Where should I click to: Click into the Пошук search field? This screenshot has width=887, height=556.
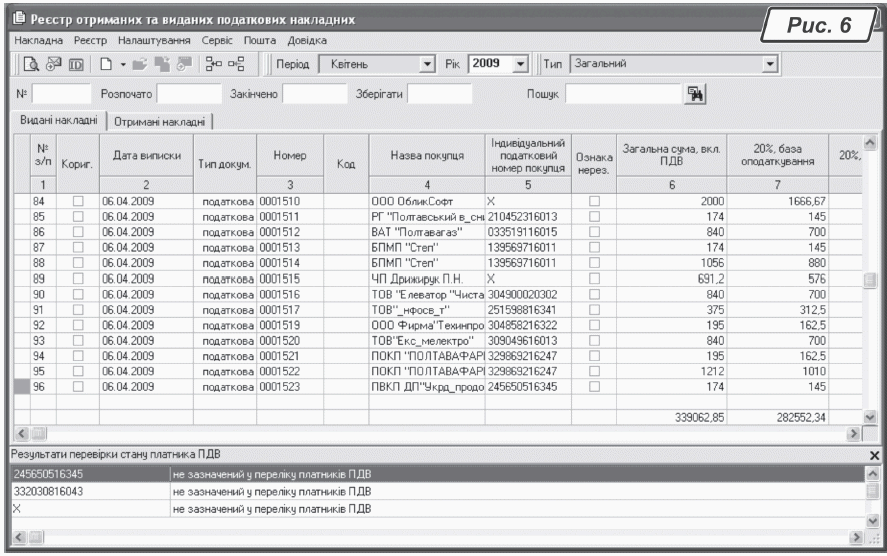(622, 94)
